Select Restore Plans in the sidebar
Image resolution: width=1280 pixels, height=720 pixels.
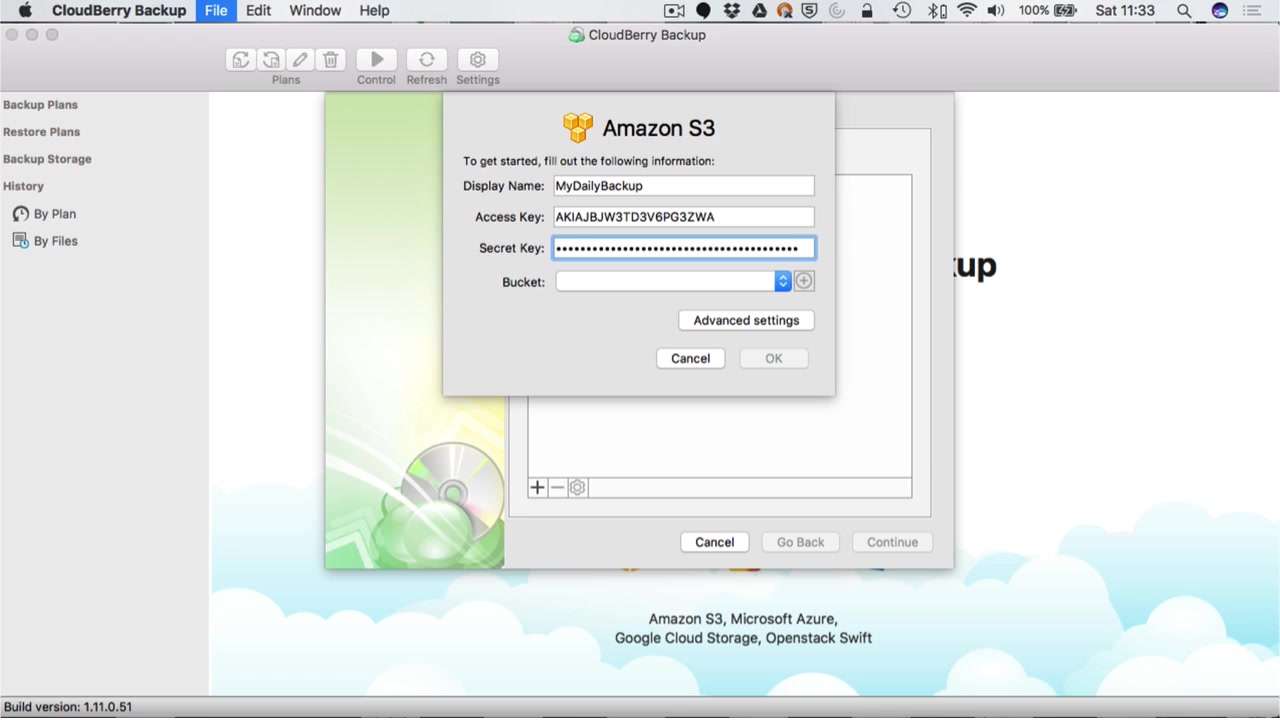coord(41,132)
